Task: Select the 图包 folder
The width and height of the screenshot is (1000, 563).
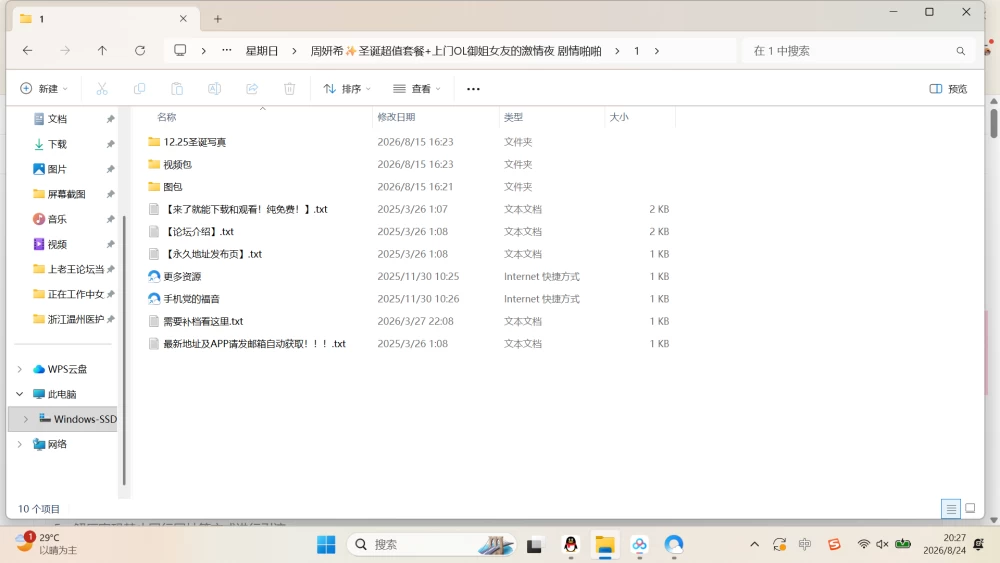Action: [x=173, y=187]
